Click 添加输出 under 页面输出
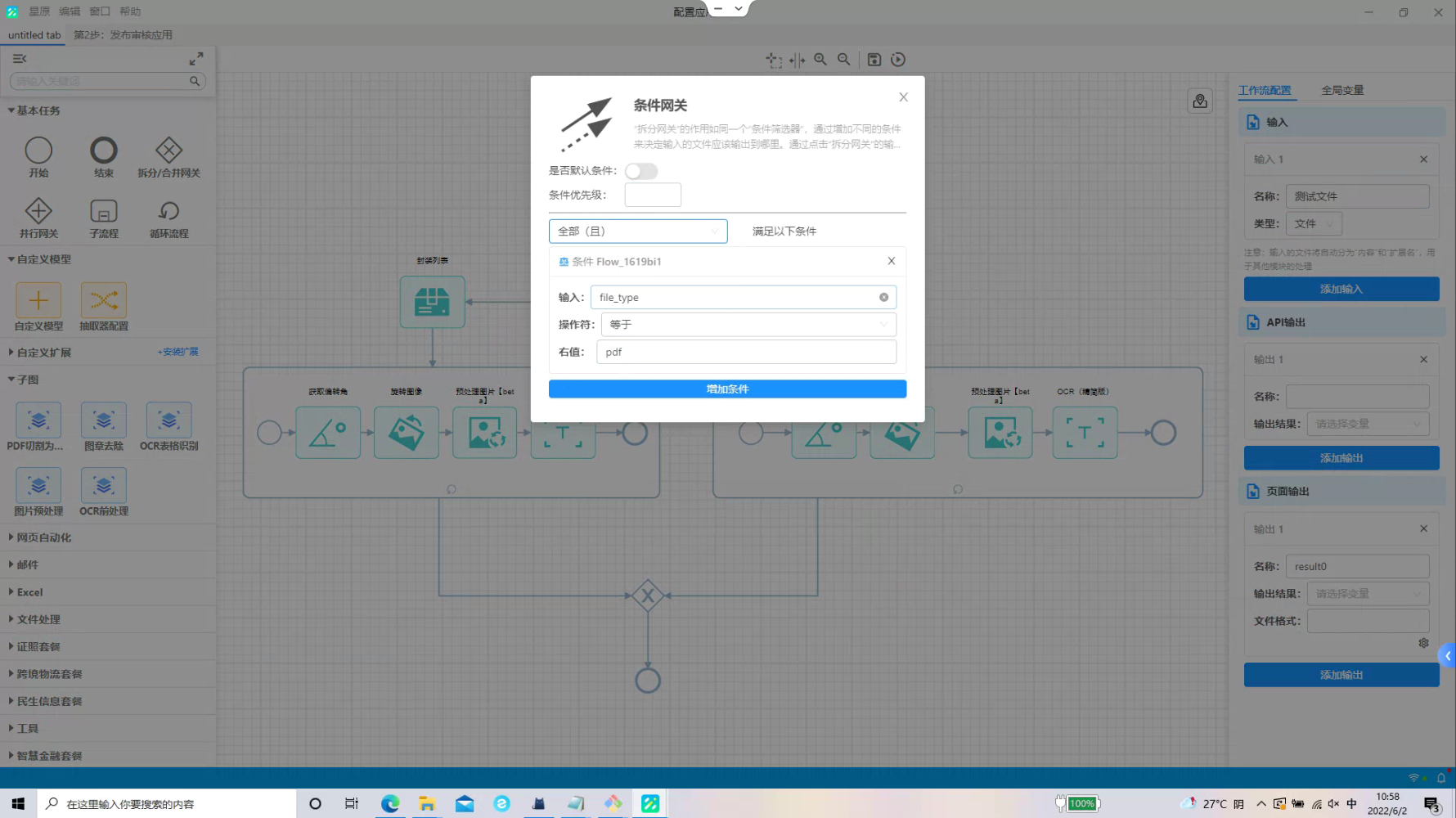 click(x=1341, y=675)
